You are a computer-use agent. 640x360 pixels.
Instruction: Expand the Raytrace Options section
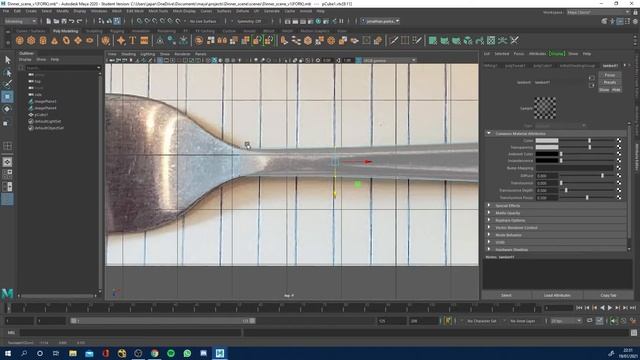tap(489, 220)
